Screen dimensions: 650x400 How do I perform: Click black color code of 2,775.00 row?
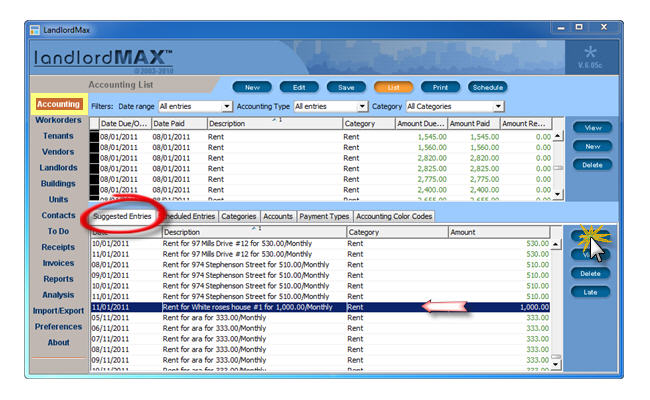(x=95, y=179)
